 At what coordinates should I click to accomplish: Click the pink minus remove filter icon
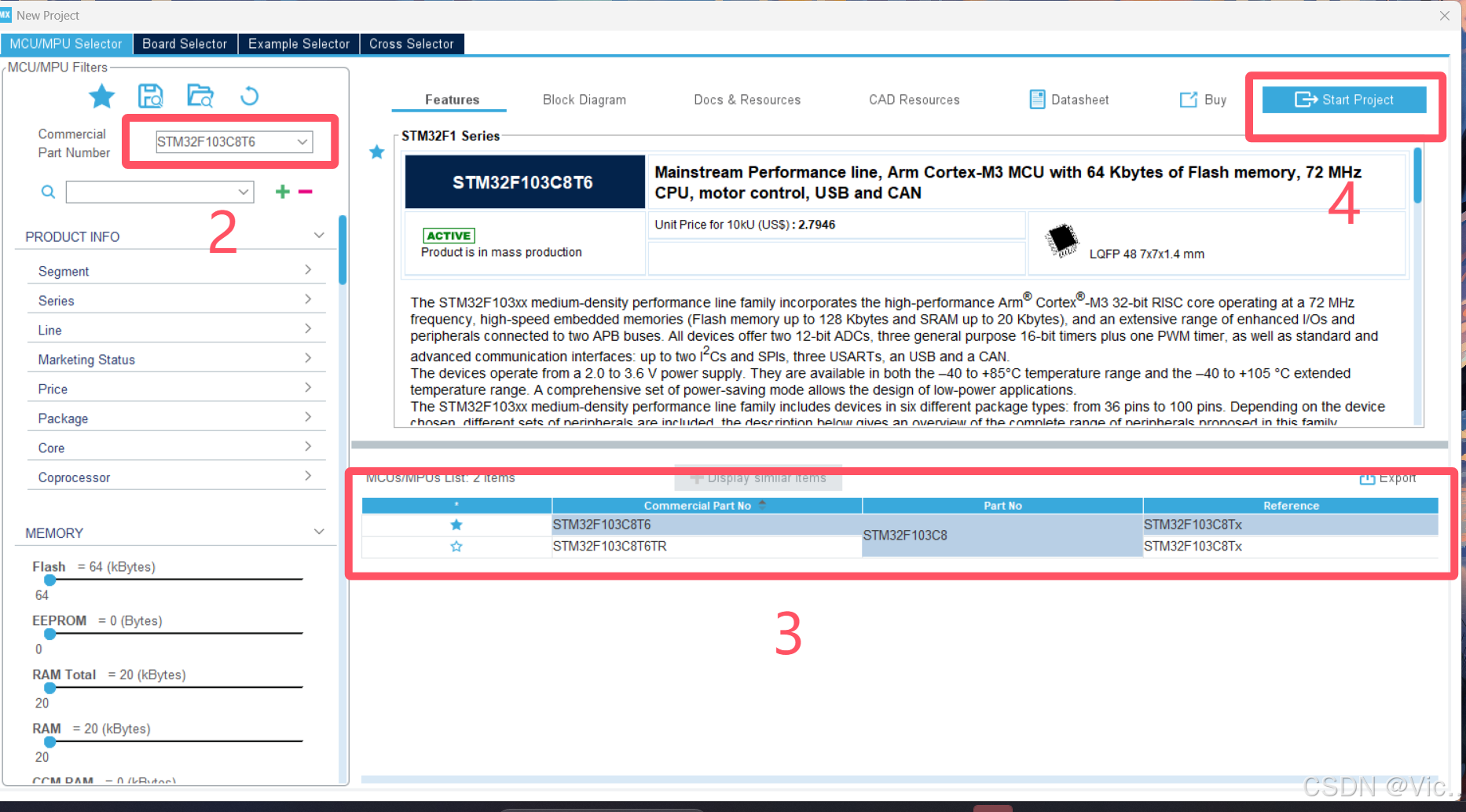pos(306,192)
